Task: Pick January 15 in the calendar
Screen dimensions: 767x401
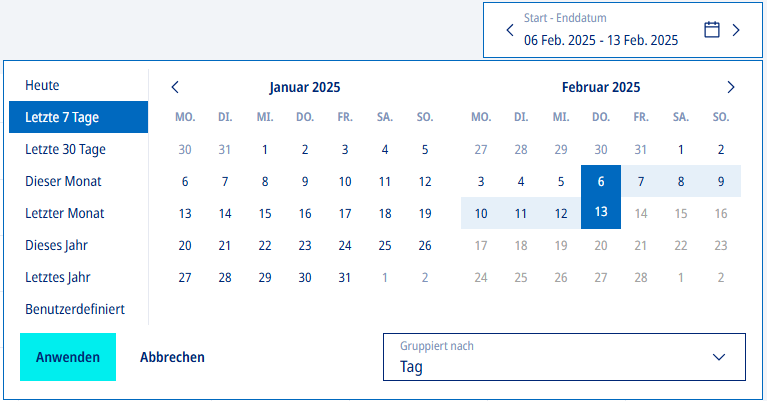Action: pos(265,213)
